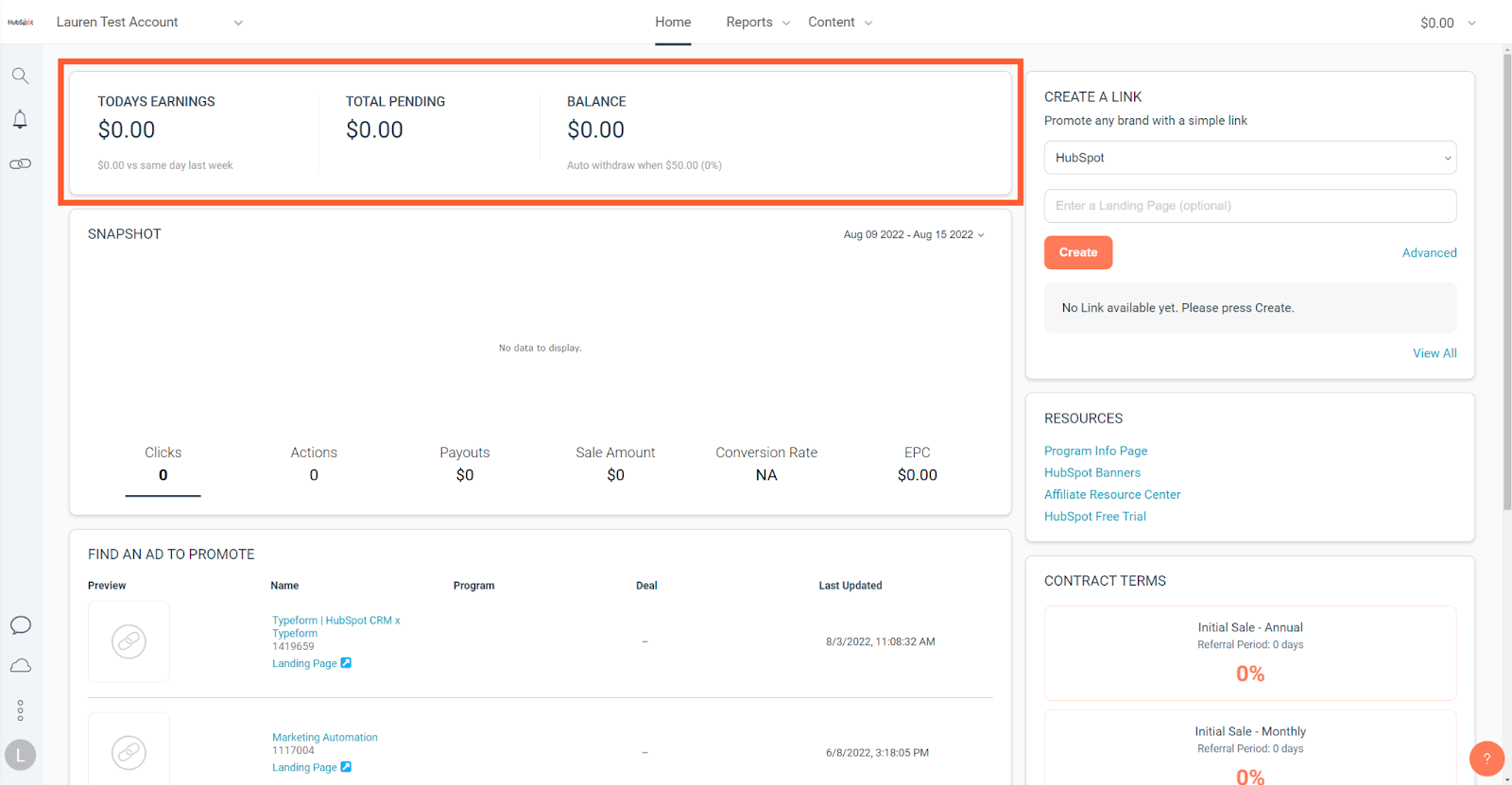Click the cloud icon in sidebar
The width and height of the screenshot is (1512, 785).
[21, 666]
